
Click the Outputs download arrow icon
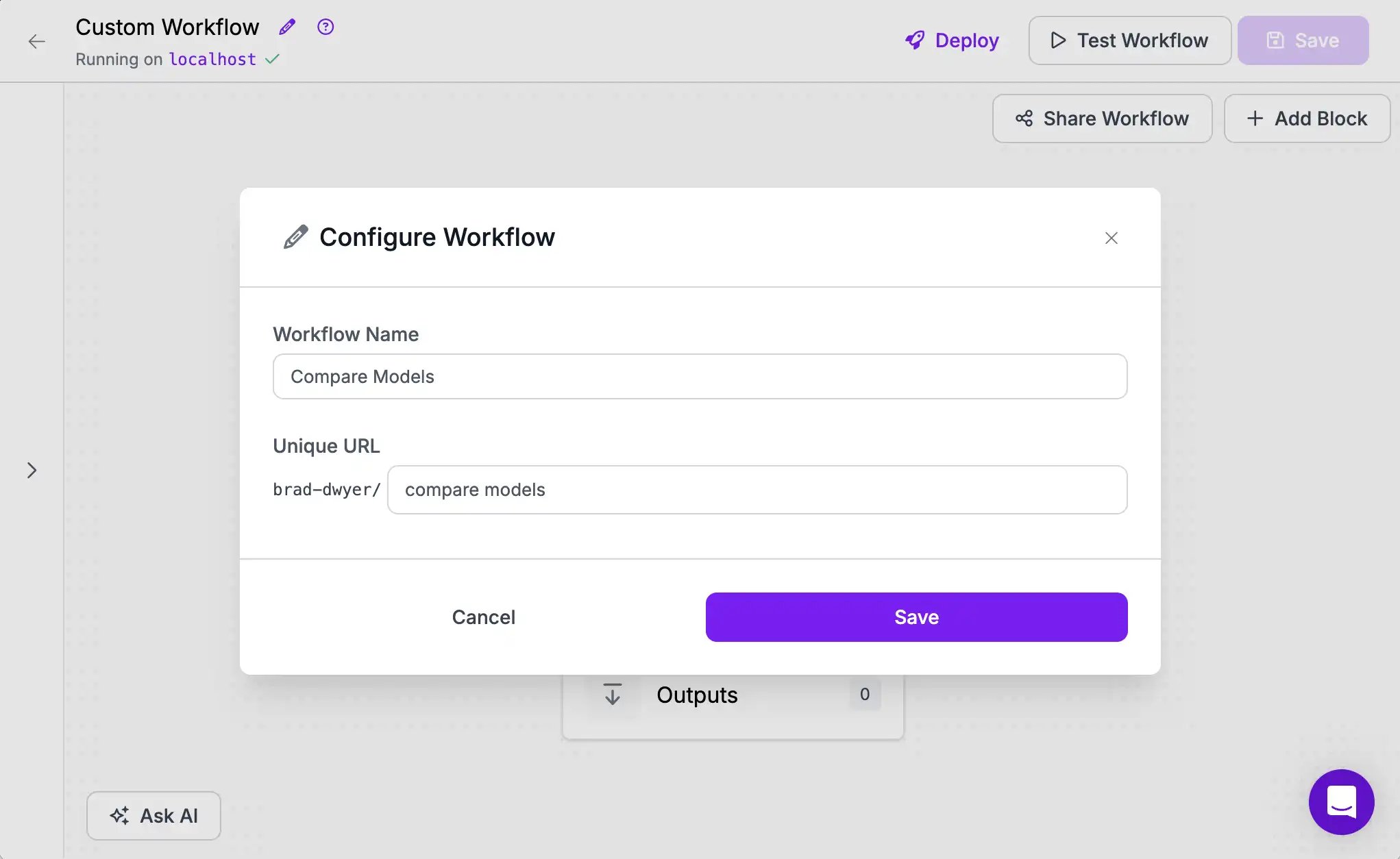(612, 695)
